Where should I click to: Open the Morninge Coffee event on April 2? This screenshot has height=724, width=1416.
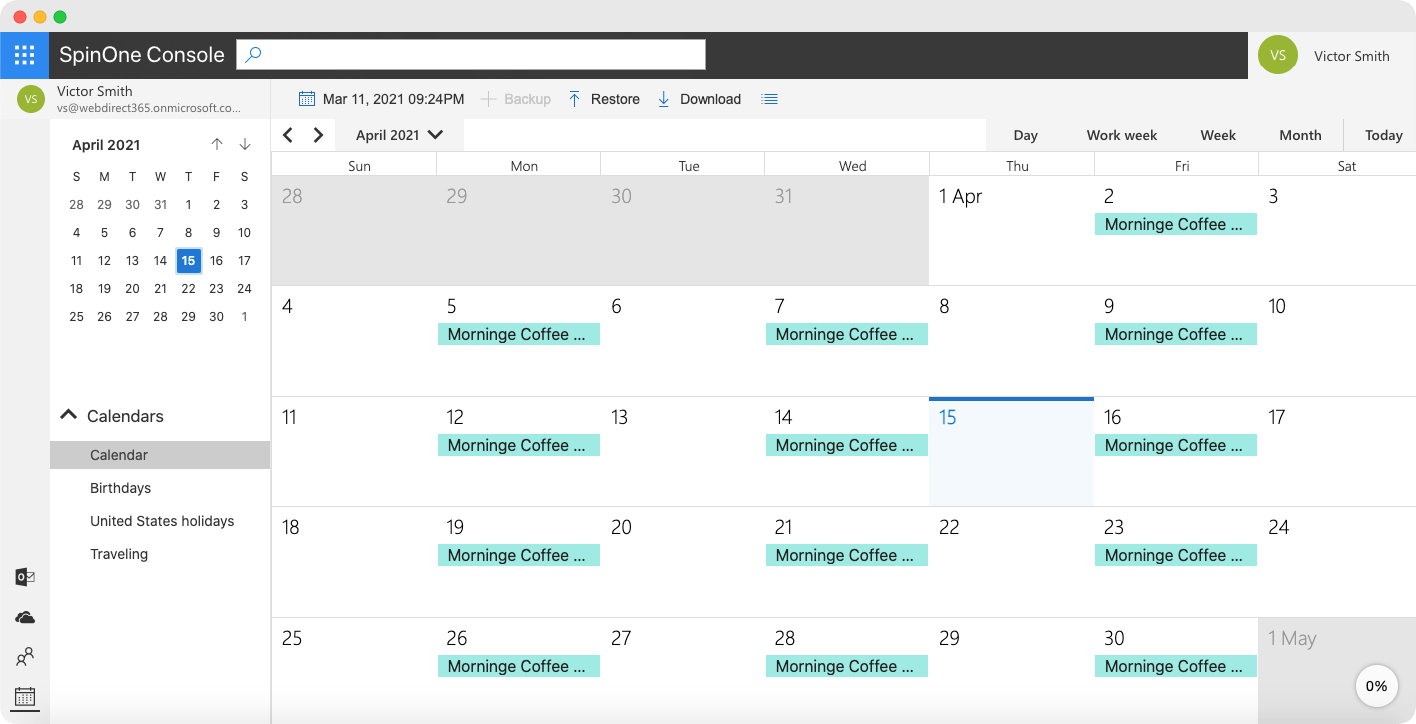coord(1176,225)
